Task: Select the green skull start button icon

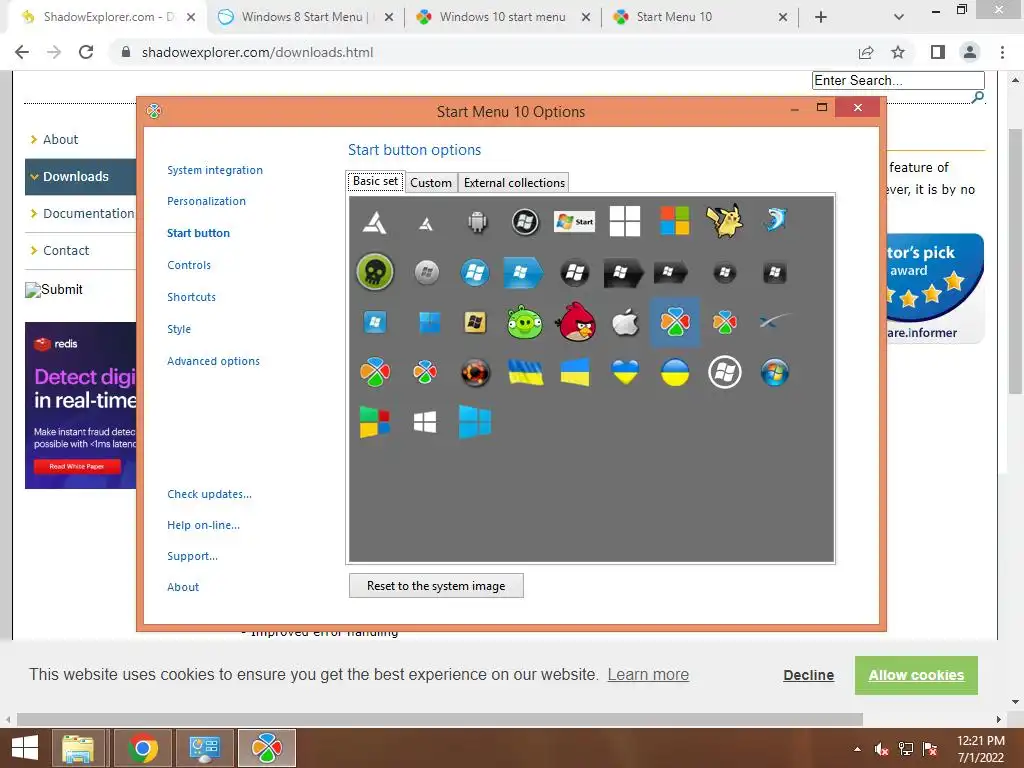Action: pyautogui.click(x=375, y=272)
